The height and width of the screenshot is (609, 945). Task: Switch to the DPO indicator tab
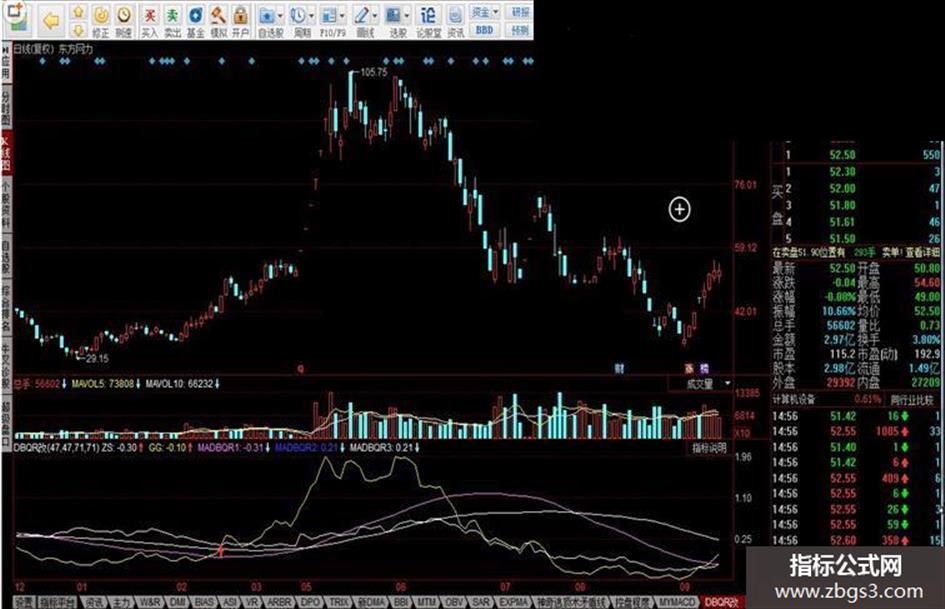[x=310, y=602]
